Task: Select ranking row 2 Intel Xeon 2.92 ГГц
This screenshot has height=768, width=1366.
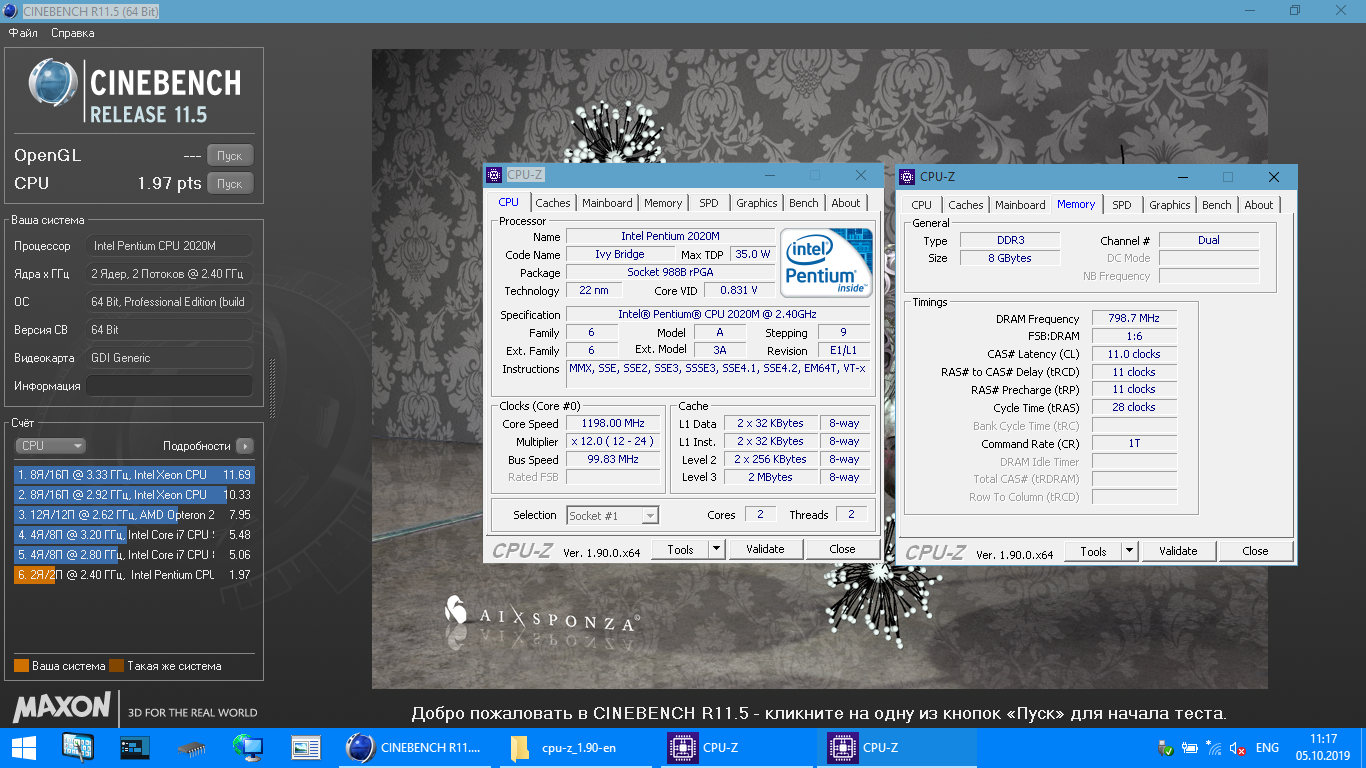Action: (x=134, y=495)
